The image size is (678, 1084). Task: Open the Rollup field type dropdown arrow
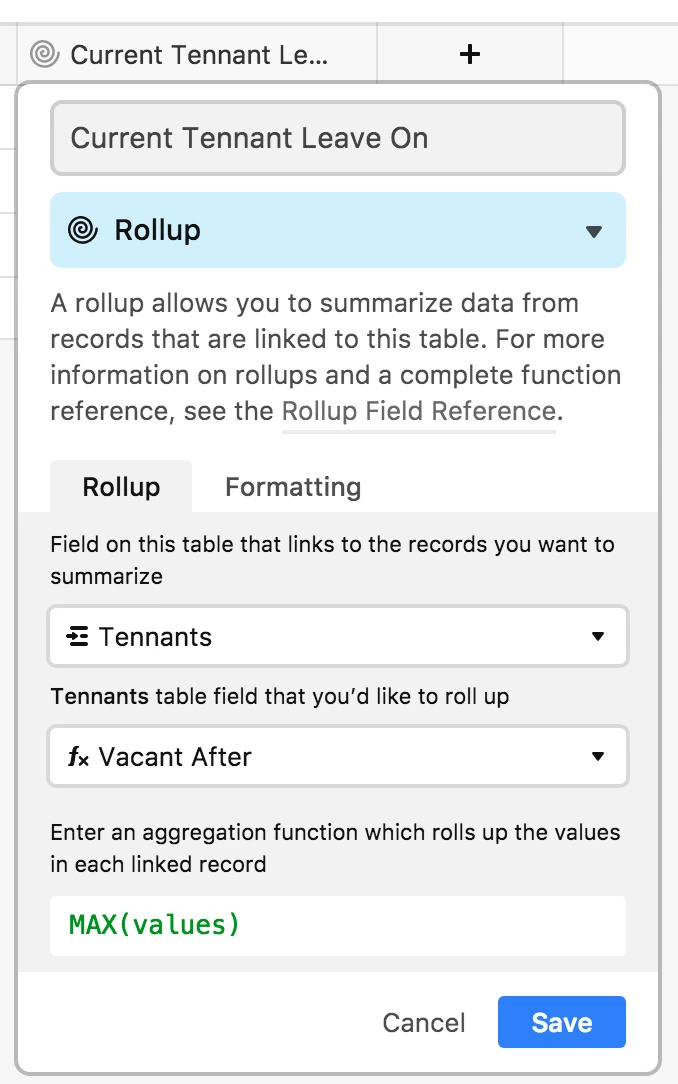click(x=594, y=231)
